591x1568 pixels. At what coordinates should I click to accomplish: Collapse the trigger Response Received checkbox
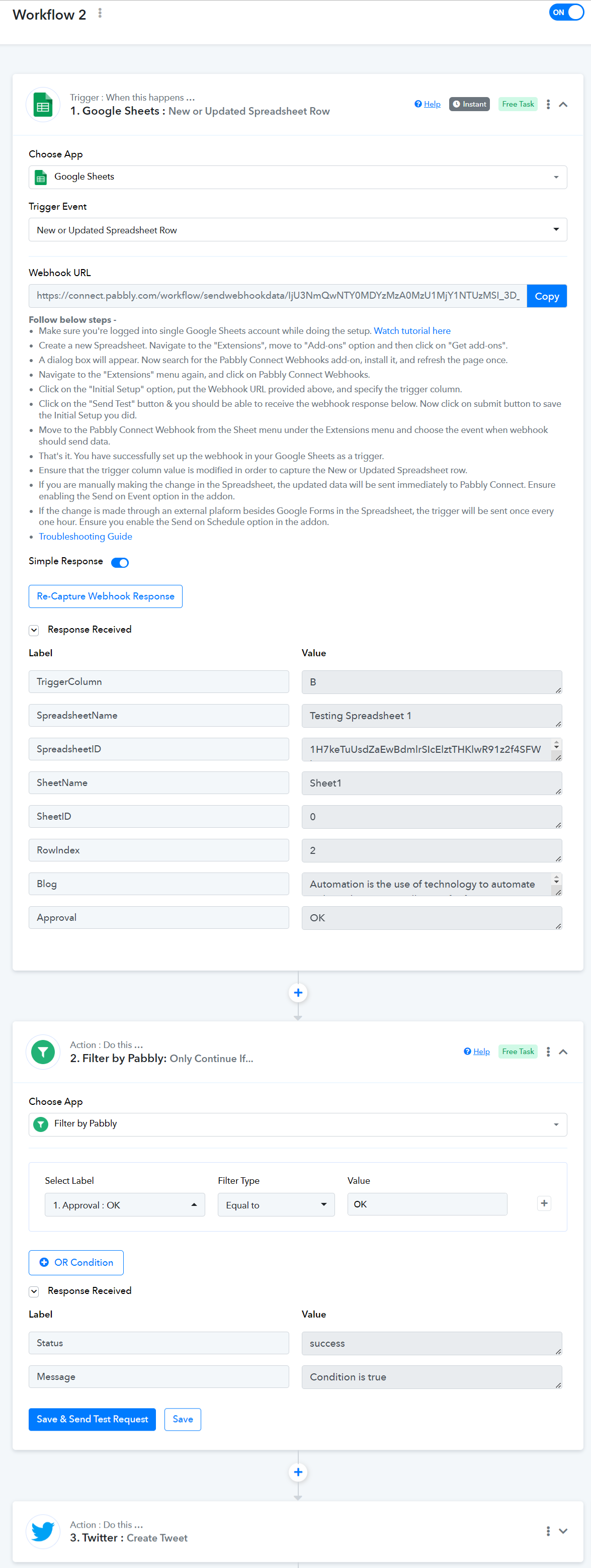coord(34,630)
